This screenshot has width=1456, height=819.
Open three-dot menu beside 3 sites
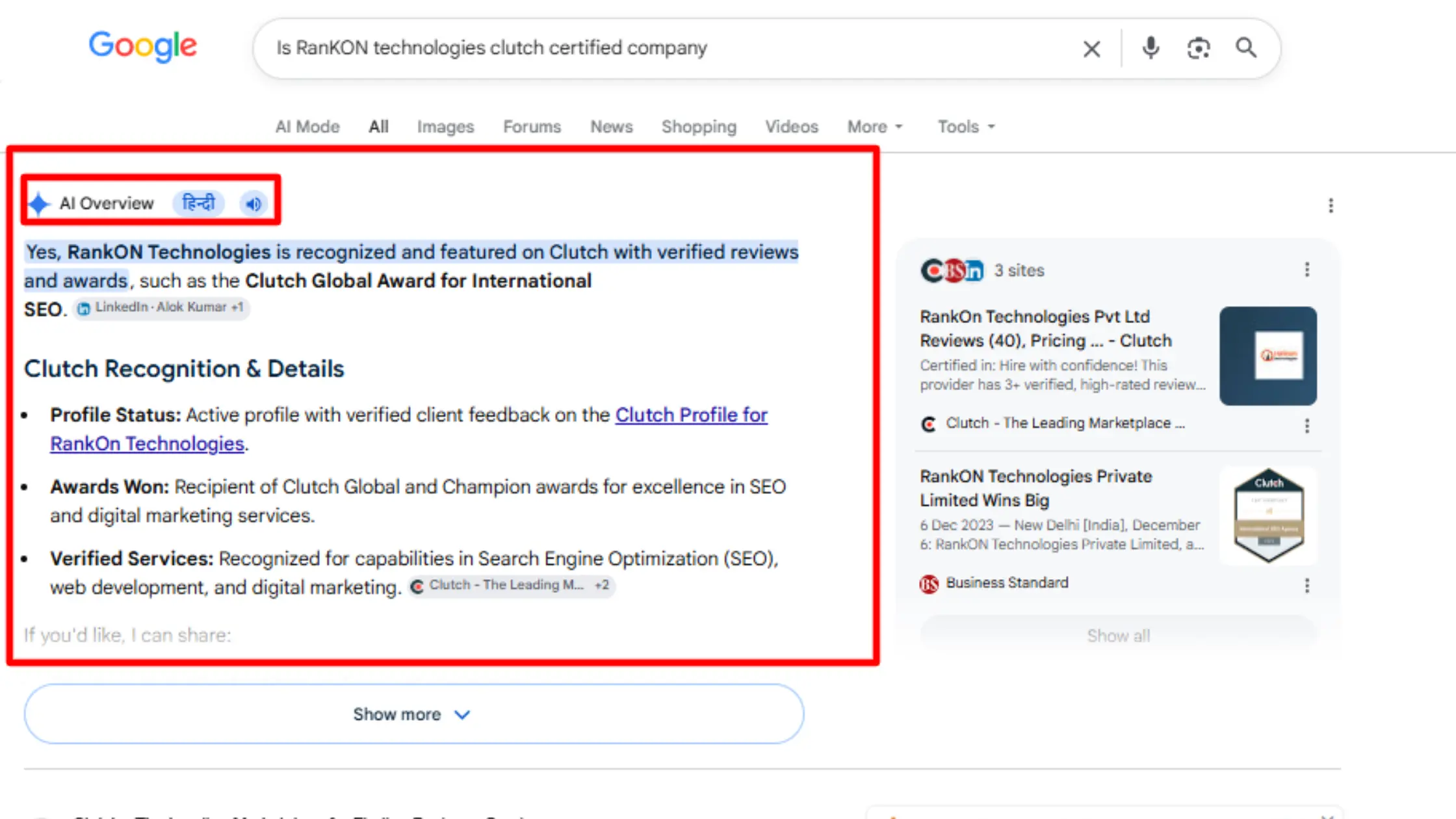(x=1306, y=270)
